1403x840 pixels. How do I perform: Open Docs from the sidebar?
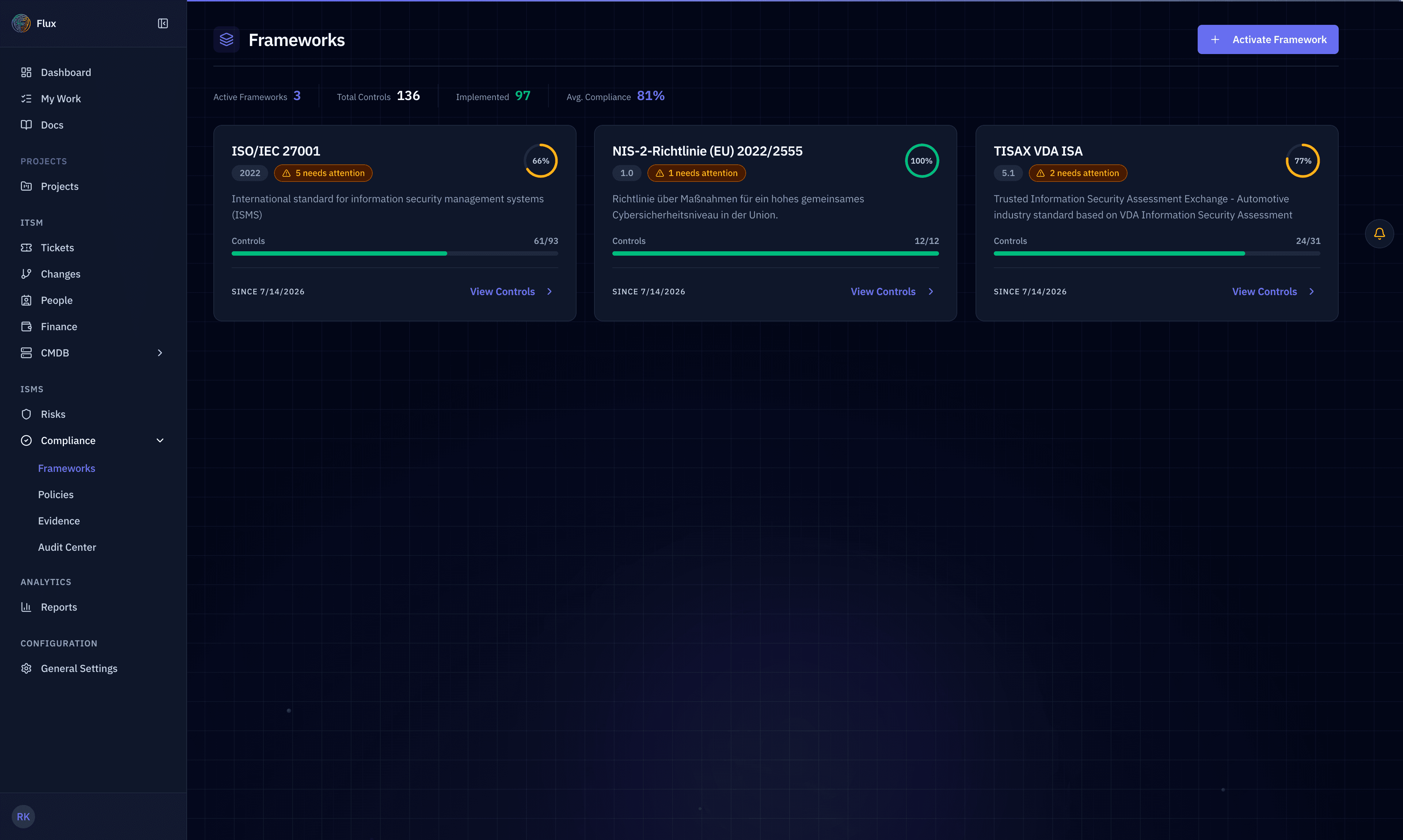click(94, 125)
